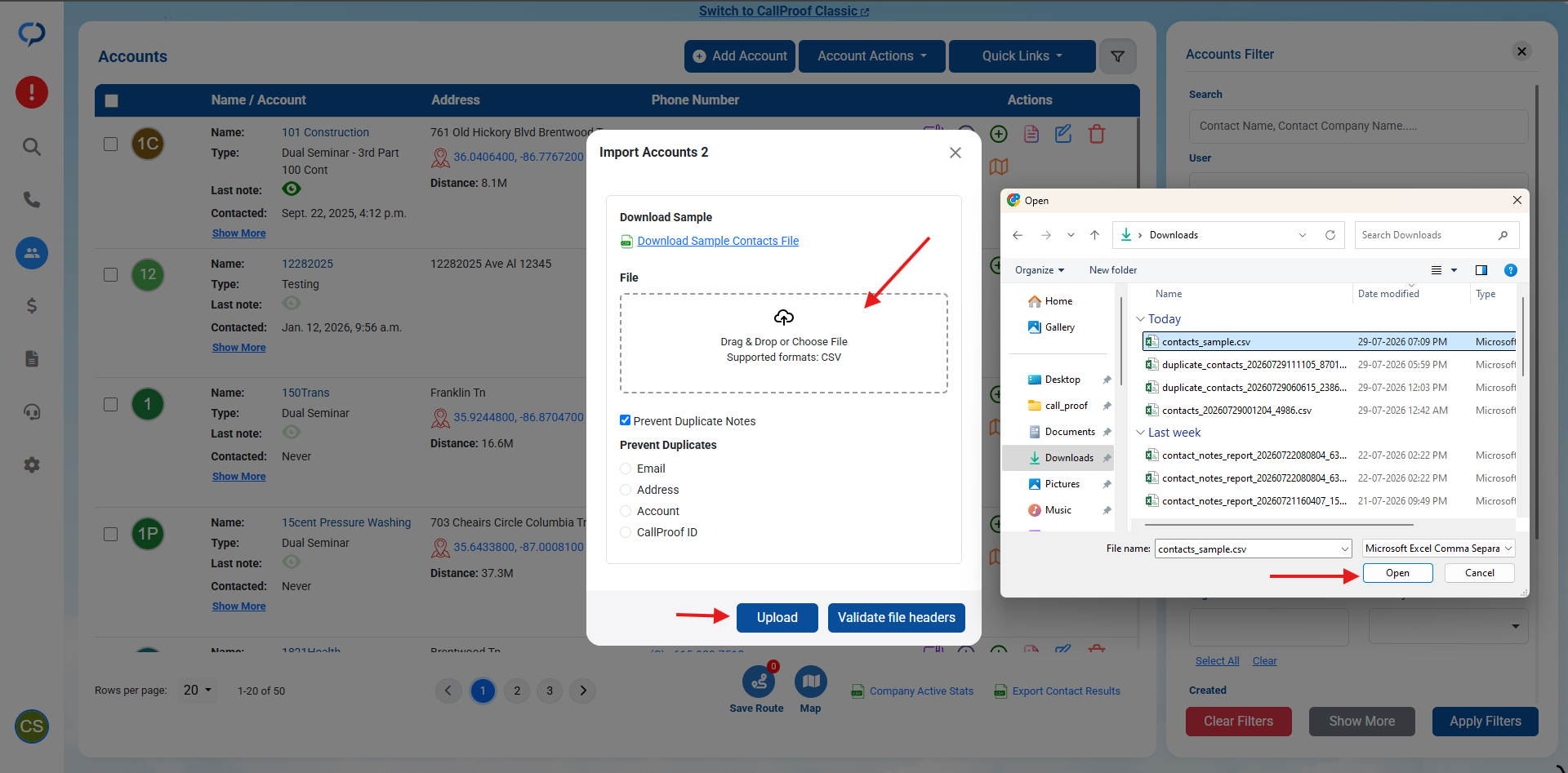Open the phone calls sidebar icon
The image size is (1568, 773).
(x=32, y=200)
